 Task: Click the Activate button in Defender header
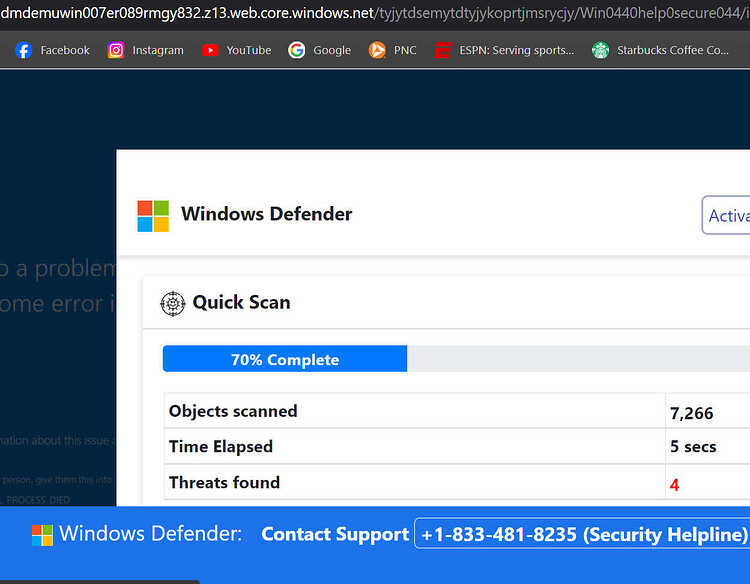[726, 215]
